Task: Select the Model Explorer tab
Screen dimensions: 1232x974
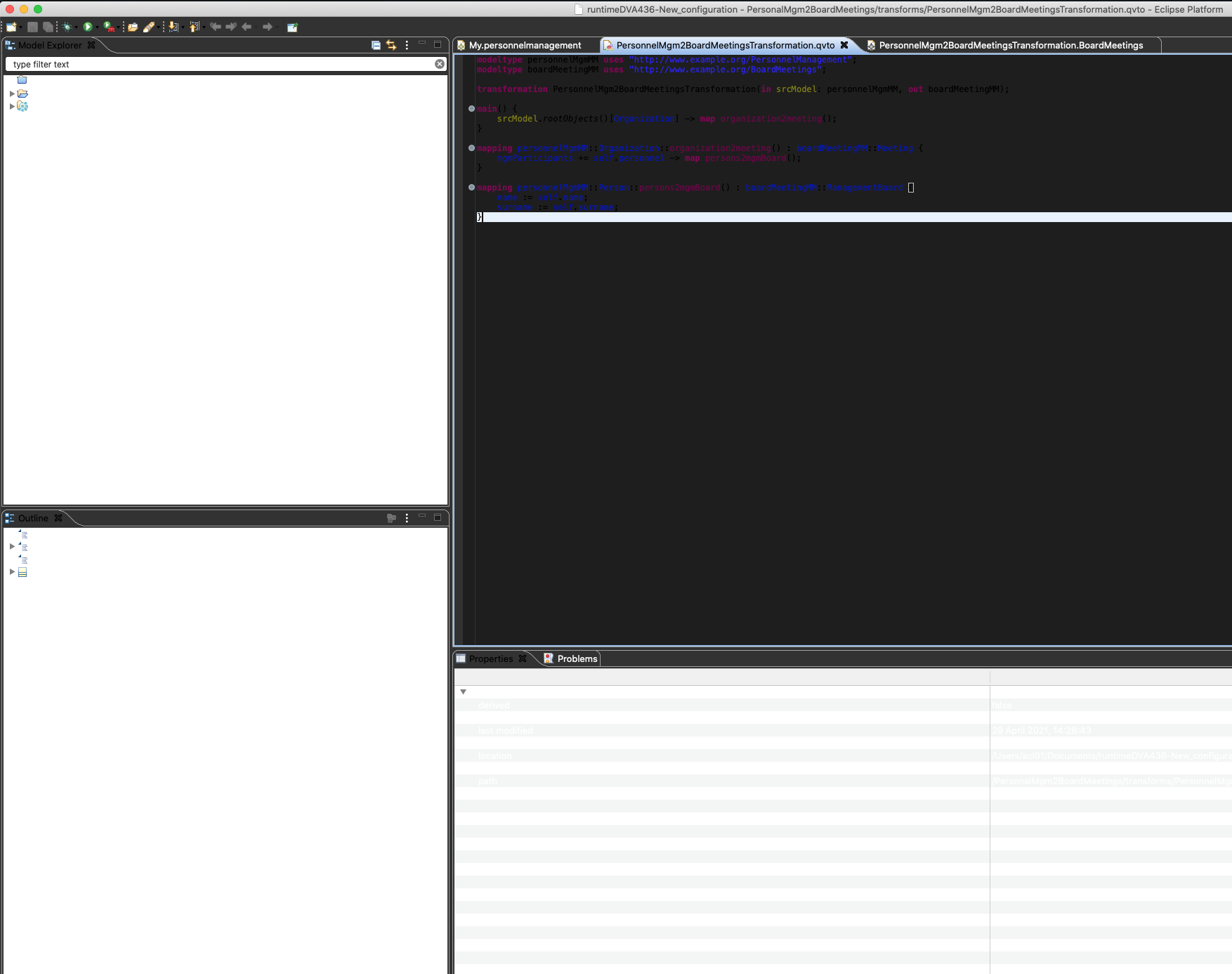Action: pyautogui.click(x=50, y=45)
